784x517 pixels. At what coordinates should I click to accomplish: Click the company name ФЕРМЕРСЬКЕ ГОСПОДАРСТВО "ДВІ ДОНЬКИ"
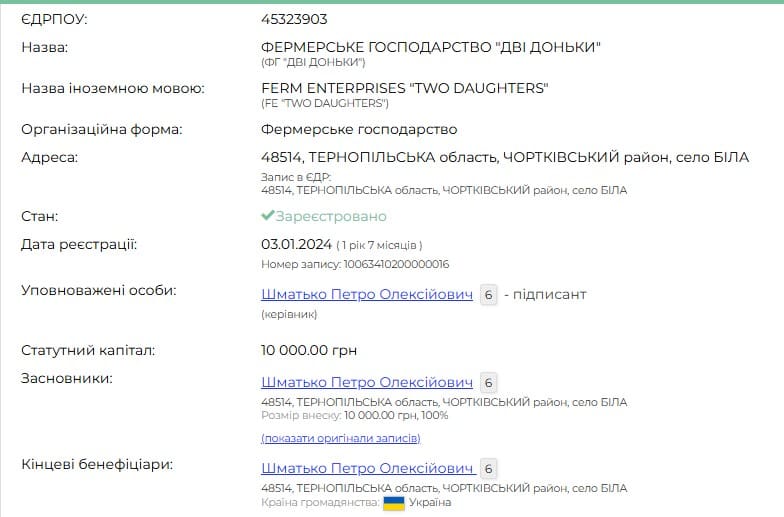pyautogui.click(x=430, y=48)
